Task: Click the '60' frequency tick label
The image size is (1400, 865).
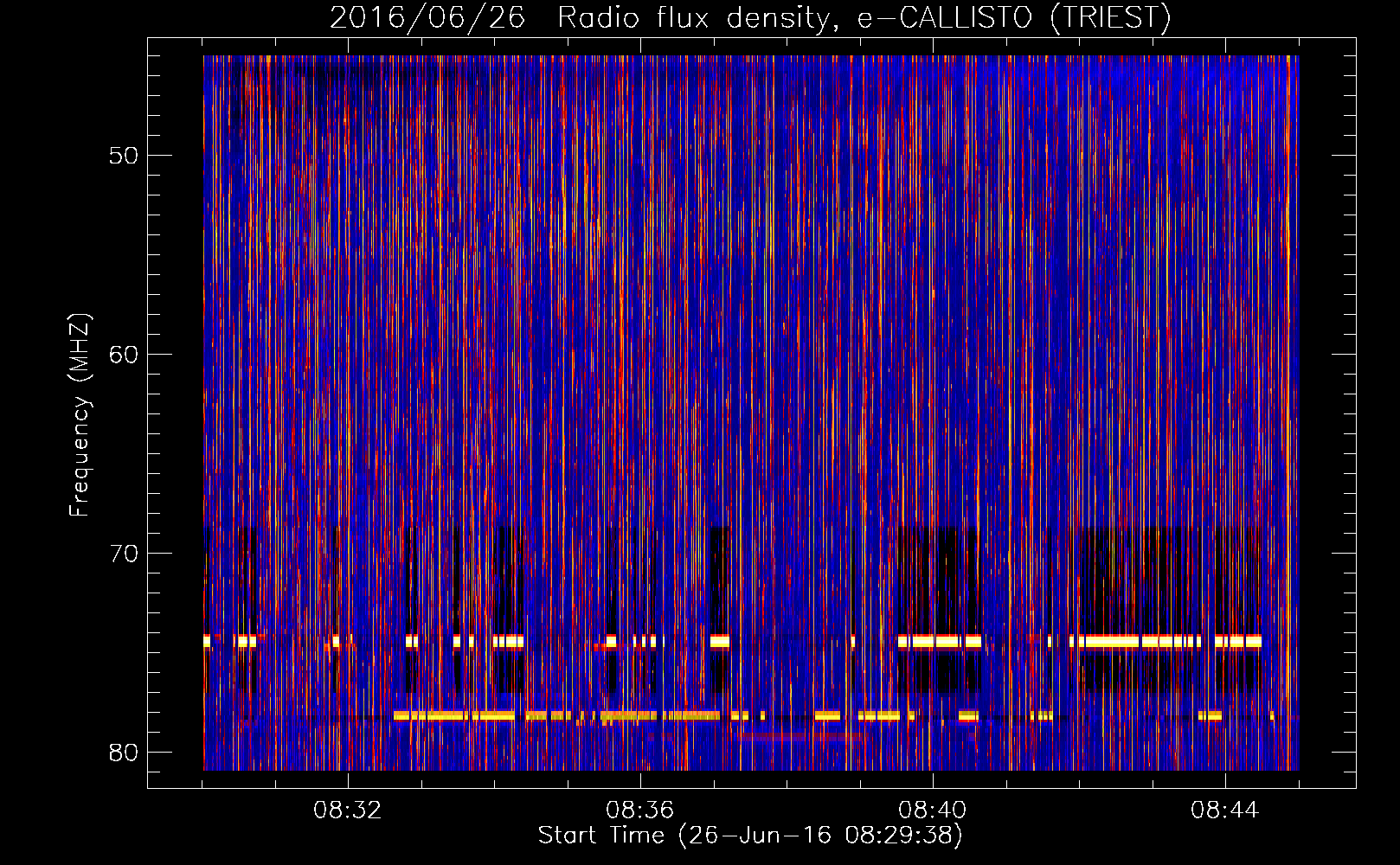Action: click(124, 355)
